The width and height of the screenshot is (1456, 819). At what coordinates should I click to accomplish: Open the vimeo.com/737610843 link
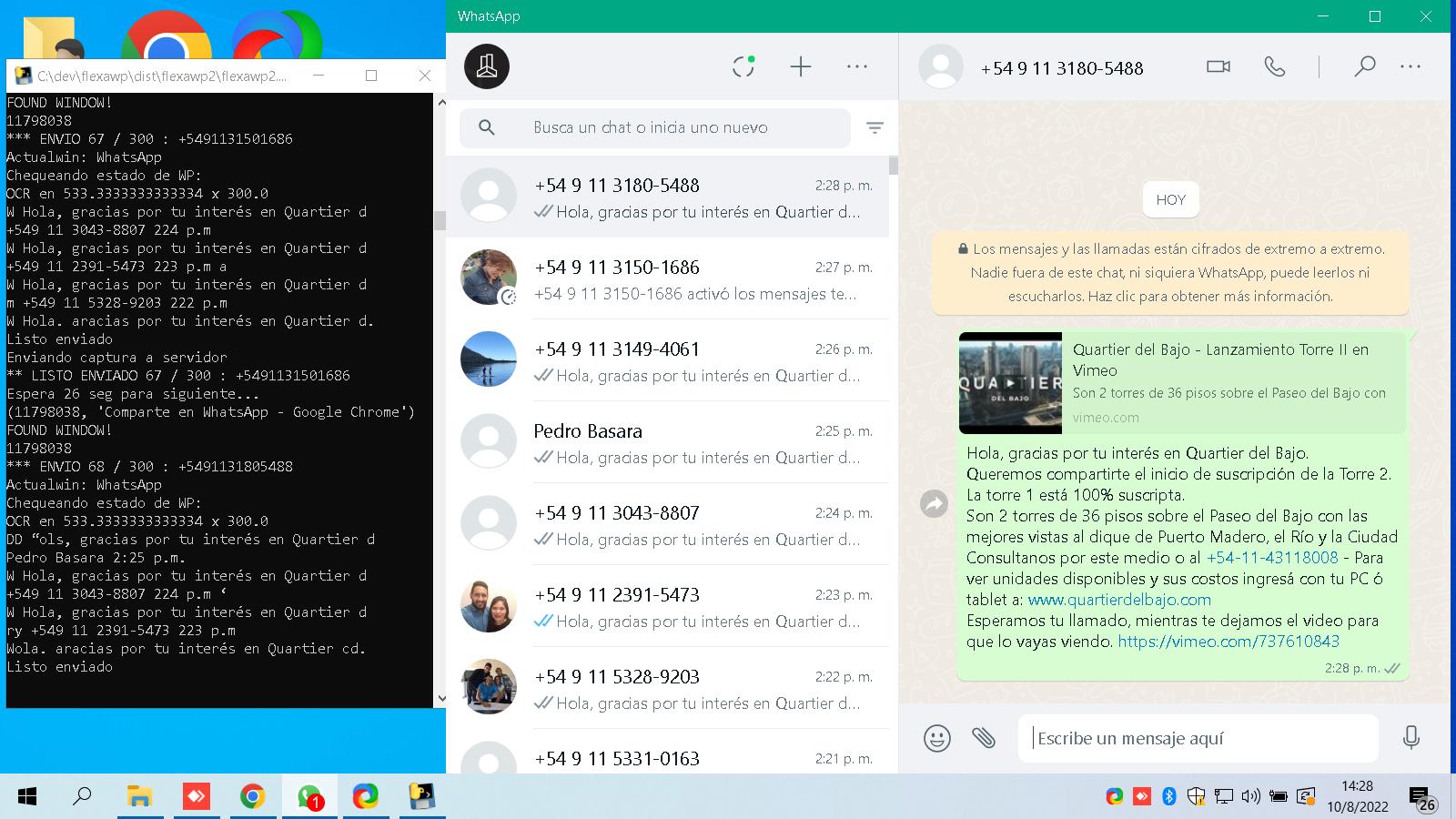[x=1228, y=642]
